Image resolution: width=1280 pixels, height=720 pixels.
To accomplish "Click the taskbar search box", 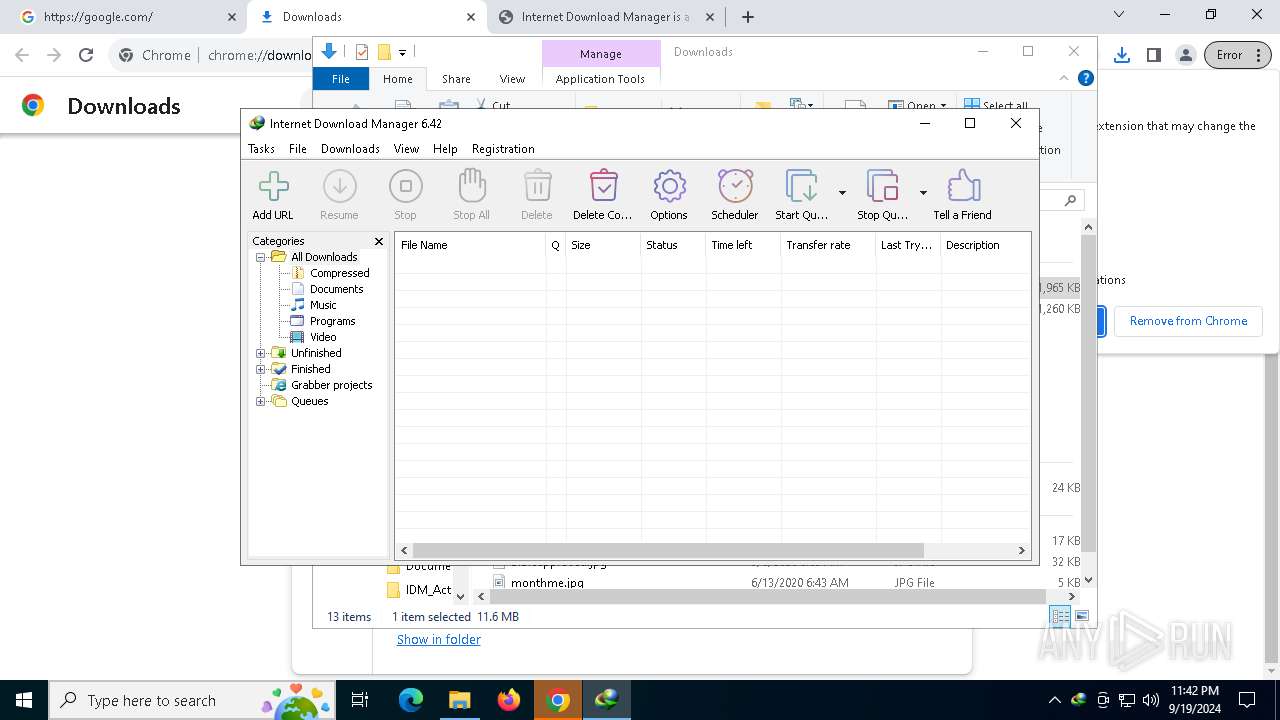I will [190, 700].
